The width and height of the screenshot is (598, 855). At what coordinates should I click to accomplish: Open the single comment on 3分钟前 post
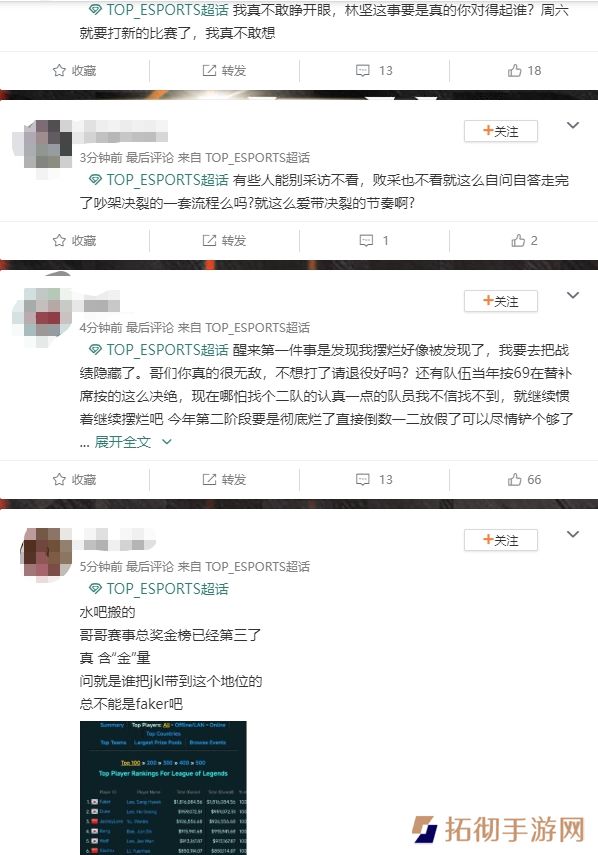pyautogui.click(x=374, y=240)
